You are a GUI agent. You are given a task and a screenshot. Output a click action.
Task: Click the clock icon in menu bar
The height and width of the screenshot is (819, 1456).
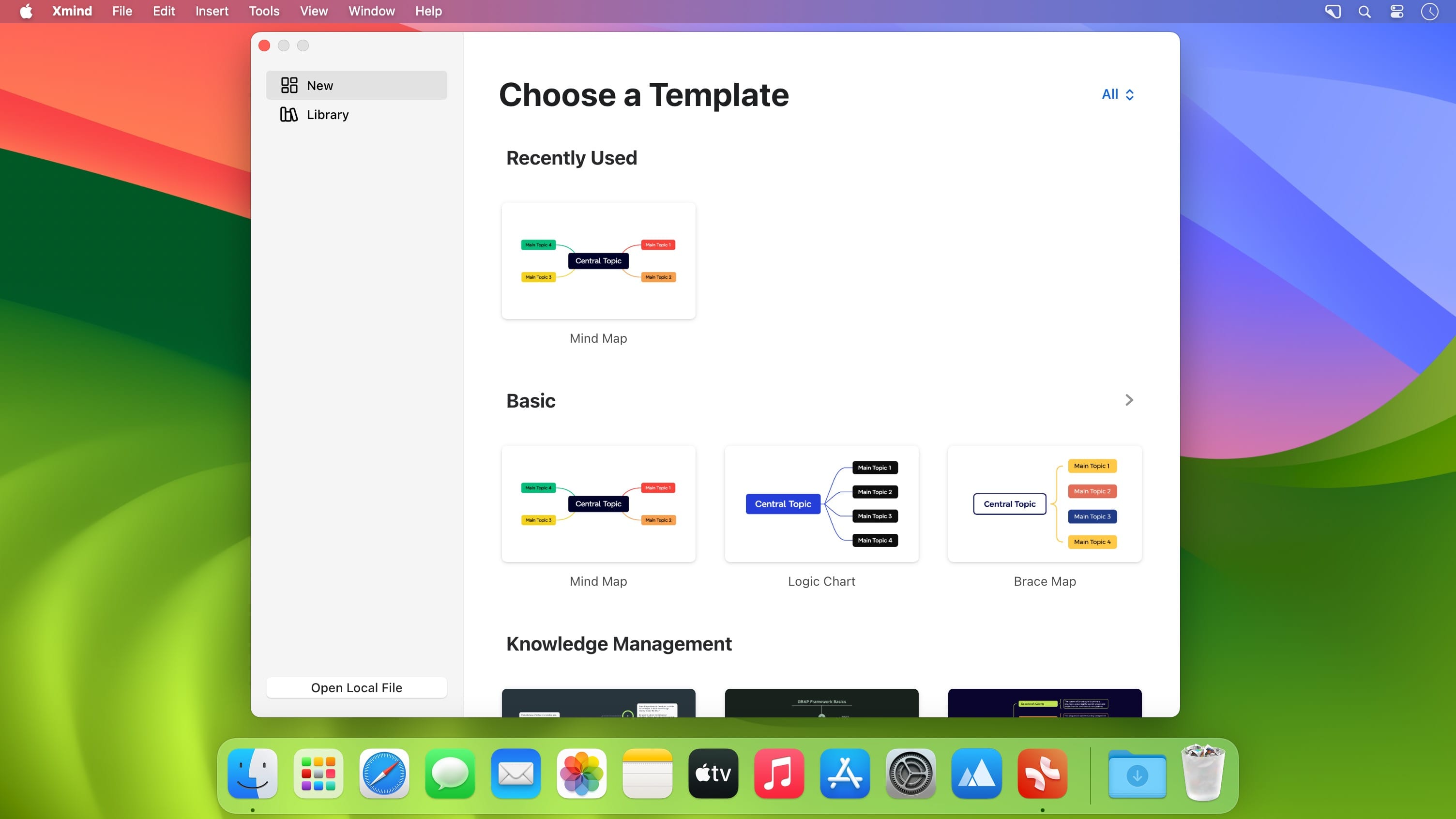coord(1429,11)
